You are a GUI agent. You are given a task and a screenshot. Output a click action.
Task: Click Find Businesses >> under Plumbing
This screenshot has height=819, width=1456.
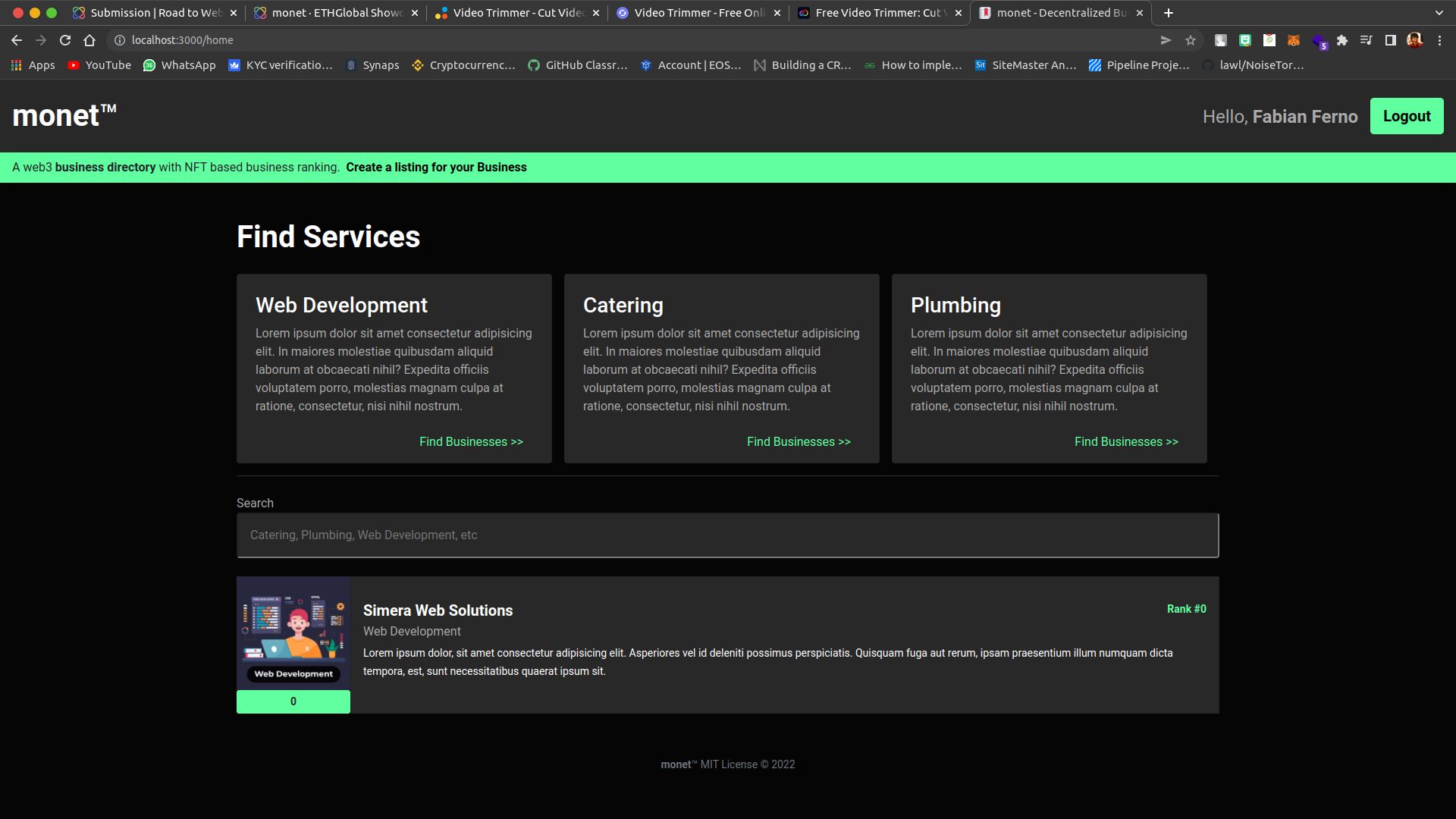1126,441
